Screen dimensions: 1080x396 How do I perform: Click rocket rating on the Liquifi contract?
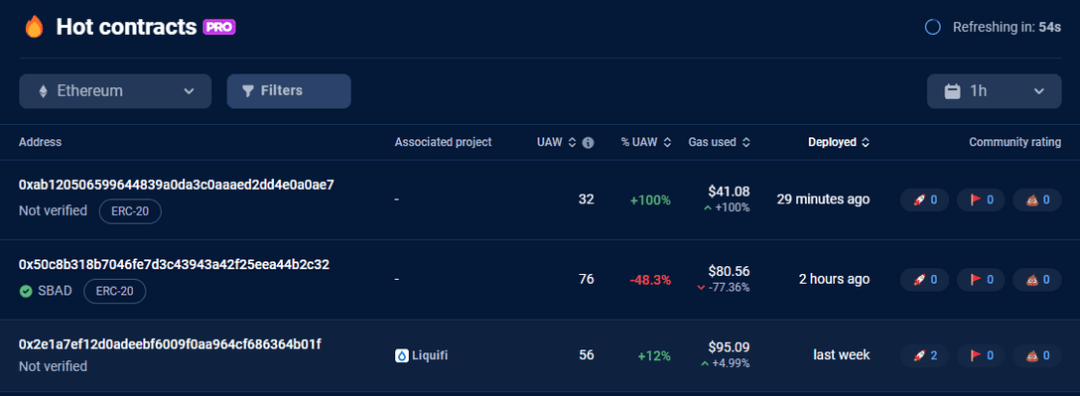click(924, 355)
